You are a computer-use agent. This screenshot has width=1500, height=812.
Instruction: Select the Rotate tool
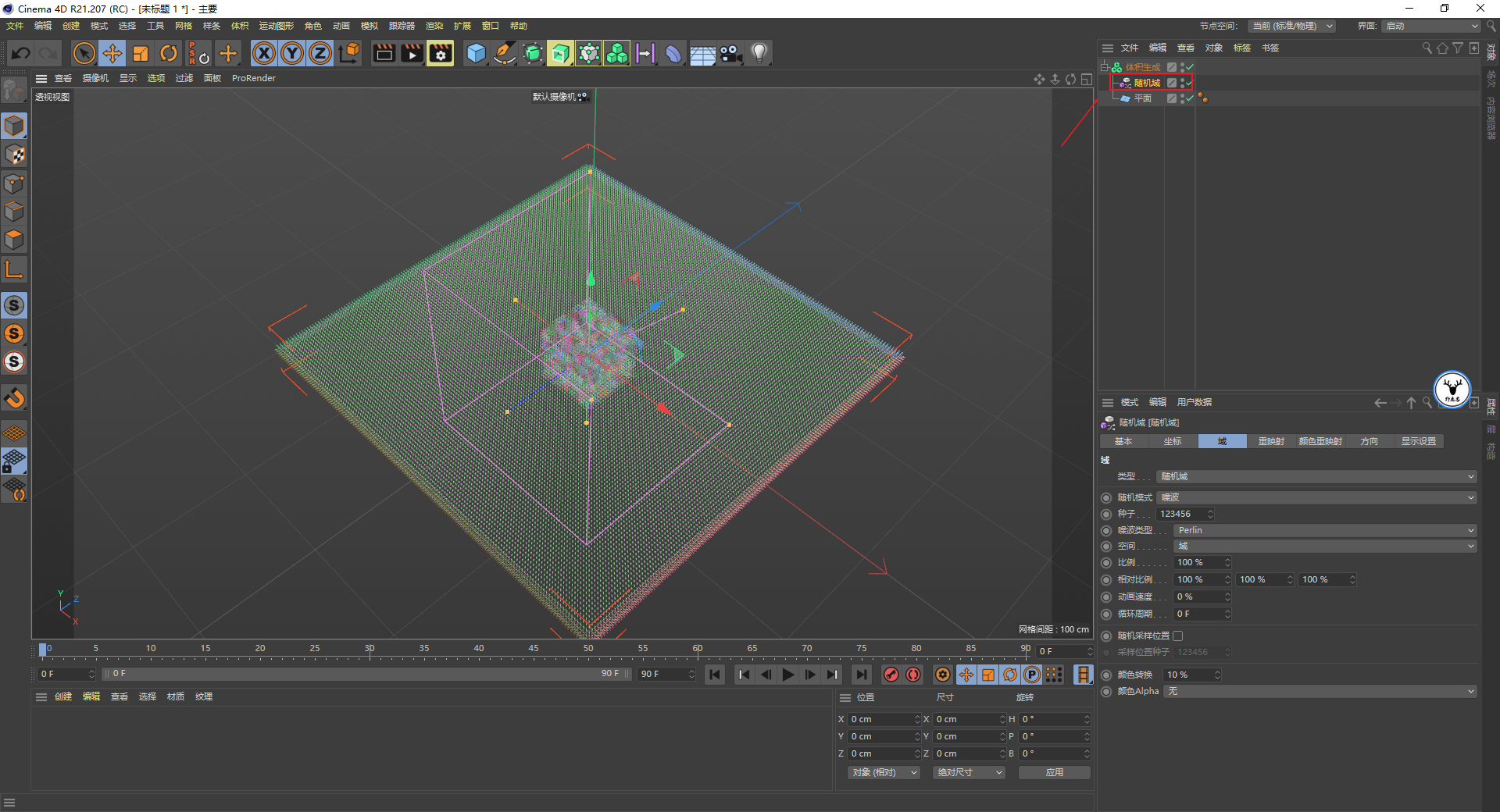tap(169, 53)
